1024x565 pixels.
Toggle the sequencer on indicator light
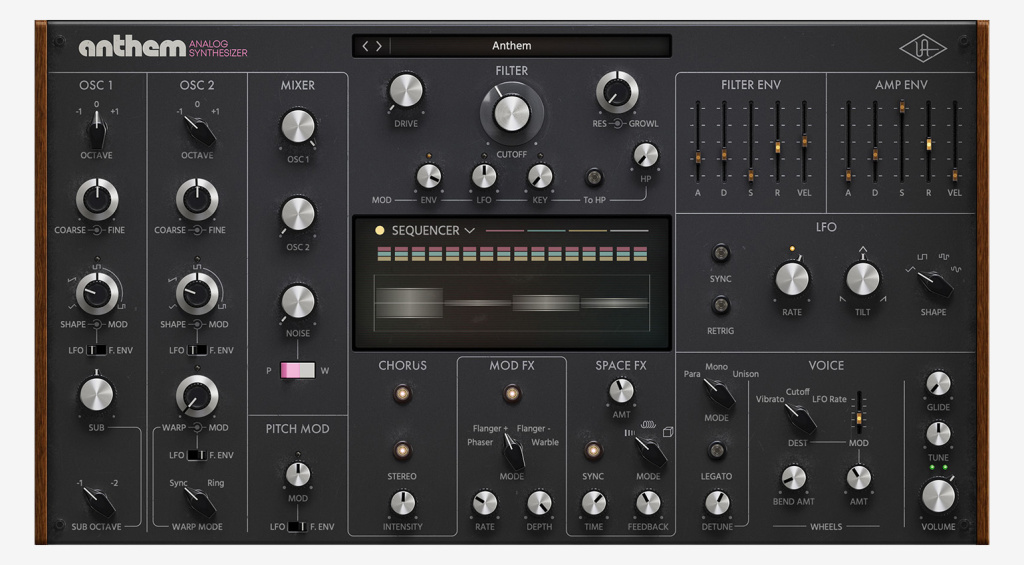click(379, 230)
